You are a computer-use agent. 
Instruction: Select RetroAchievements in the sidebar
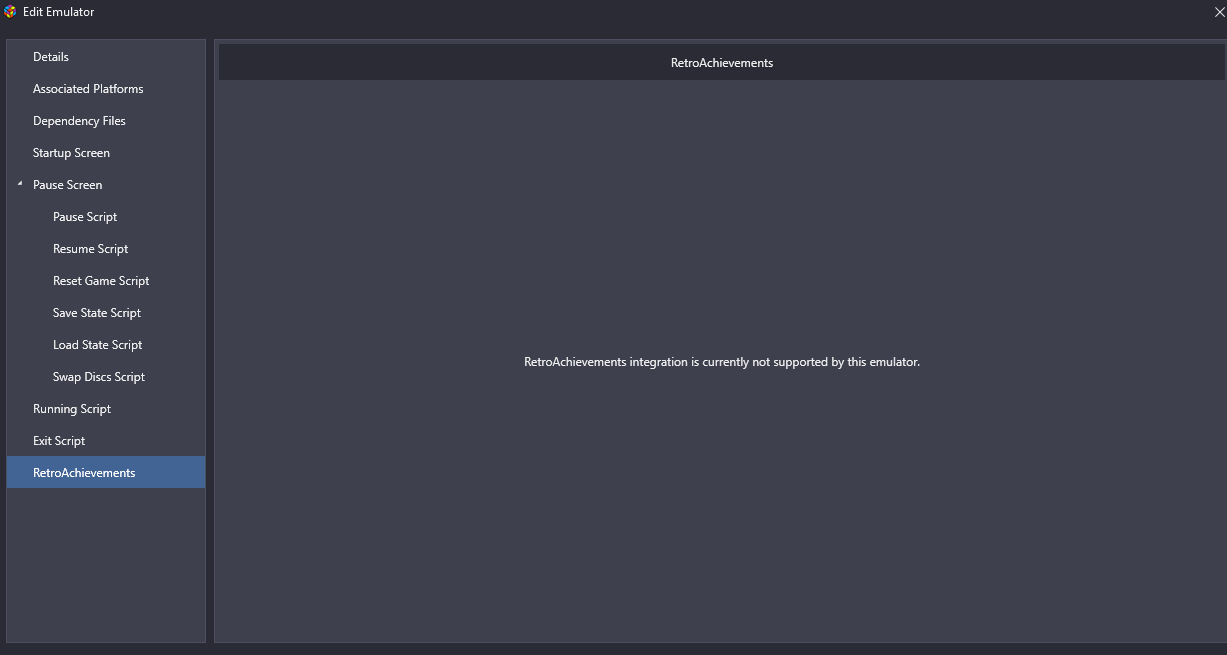[x=84, y=473]
